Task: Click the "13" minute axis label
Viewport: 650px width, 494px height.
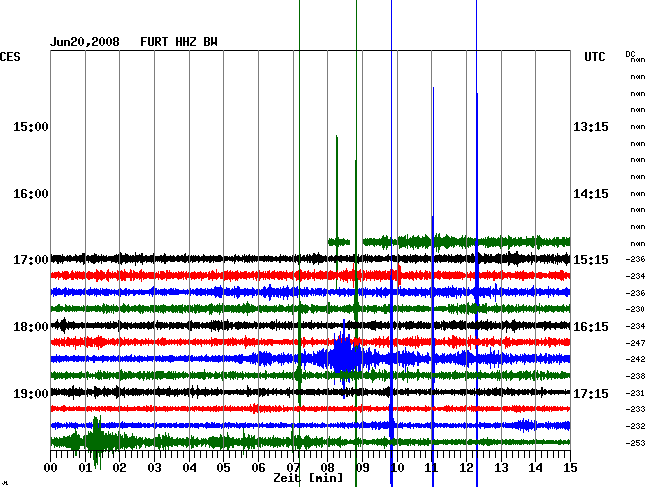Action: (x=501, y=468)
